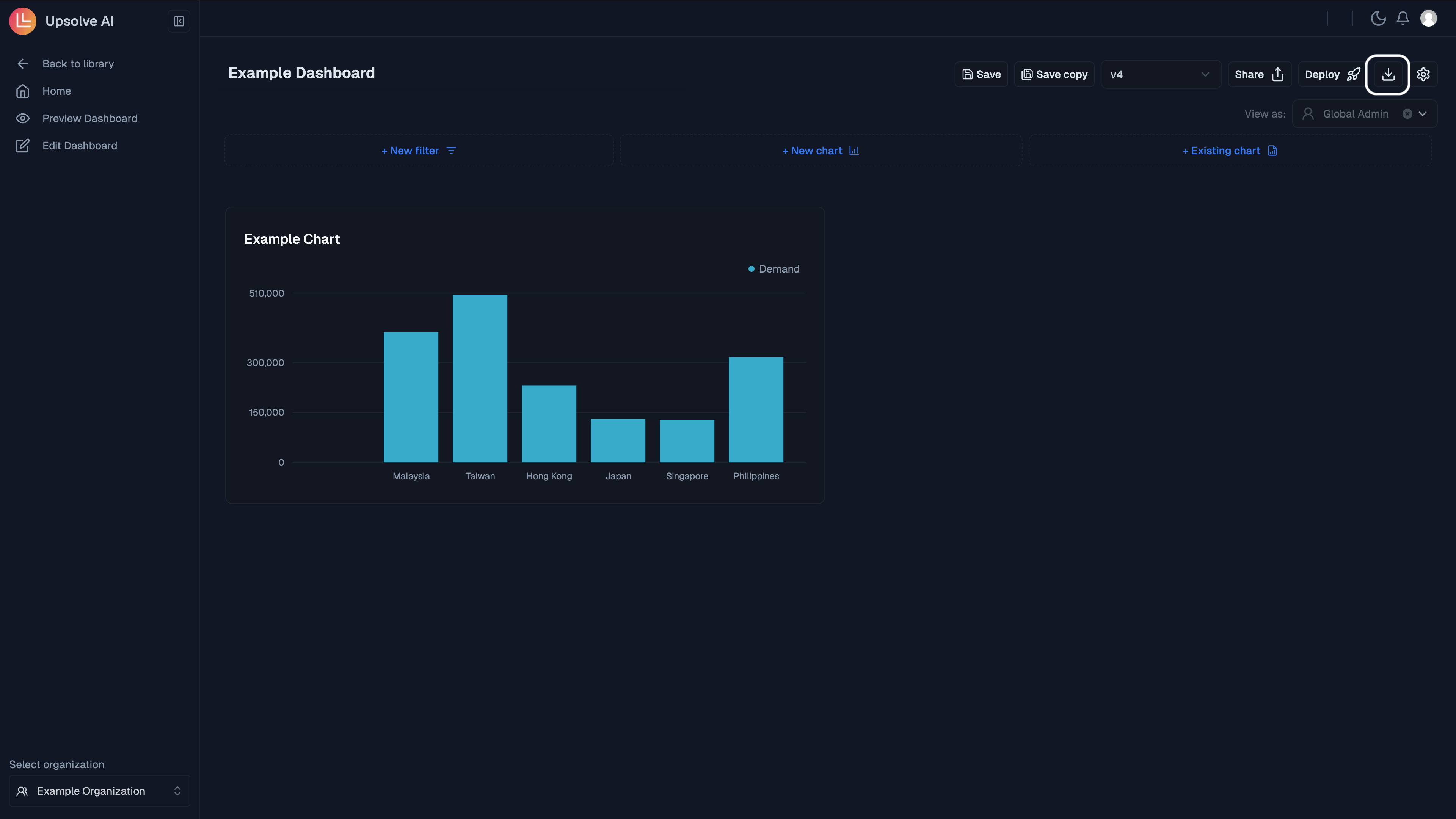Go back to library
1456x819 pixels.
(x=77, y=64)
